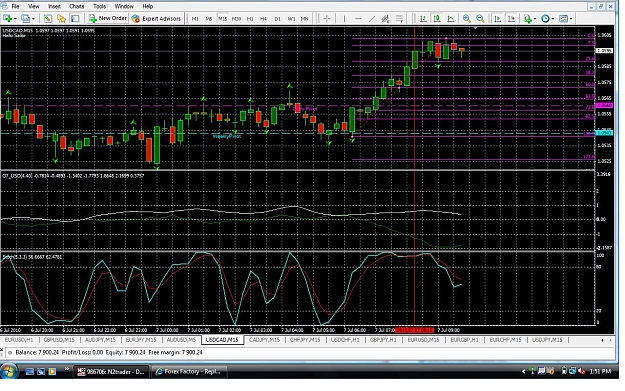
Task: Select the M15 timeframe
Action: point(222,19)
